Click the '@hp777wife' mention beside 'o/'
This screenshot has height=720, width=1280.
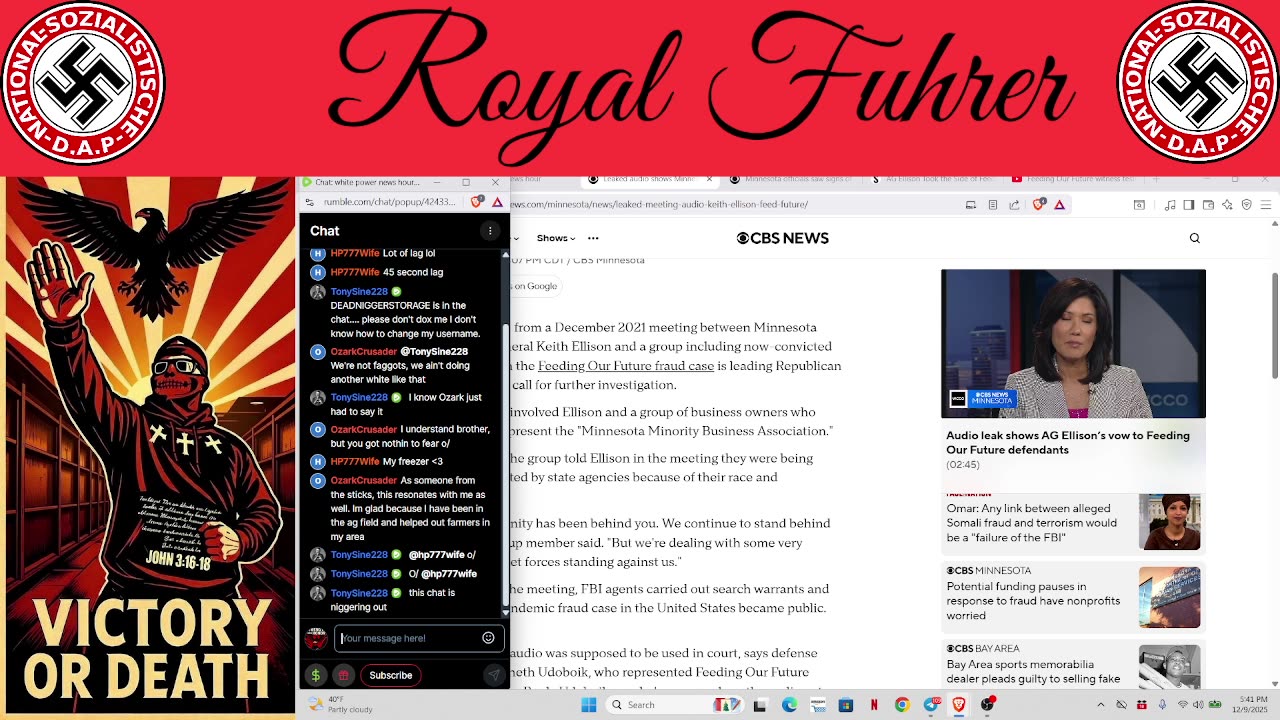(x=437, y=555)
